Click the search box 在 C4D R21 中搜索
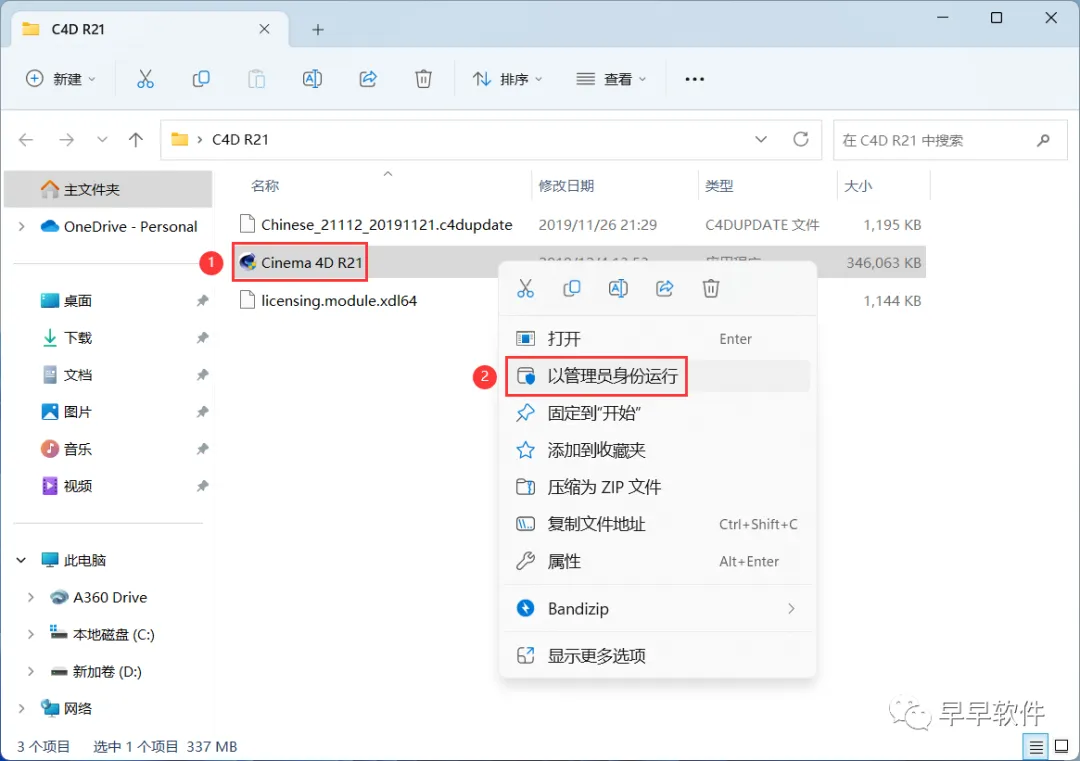The image size is (1080, 761). (951, 140)
